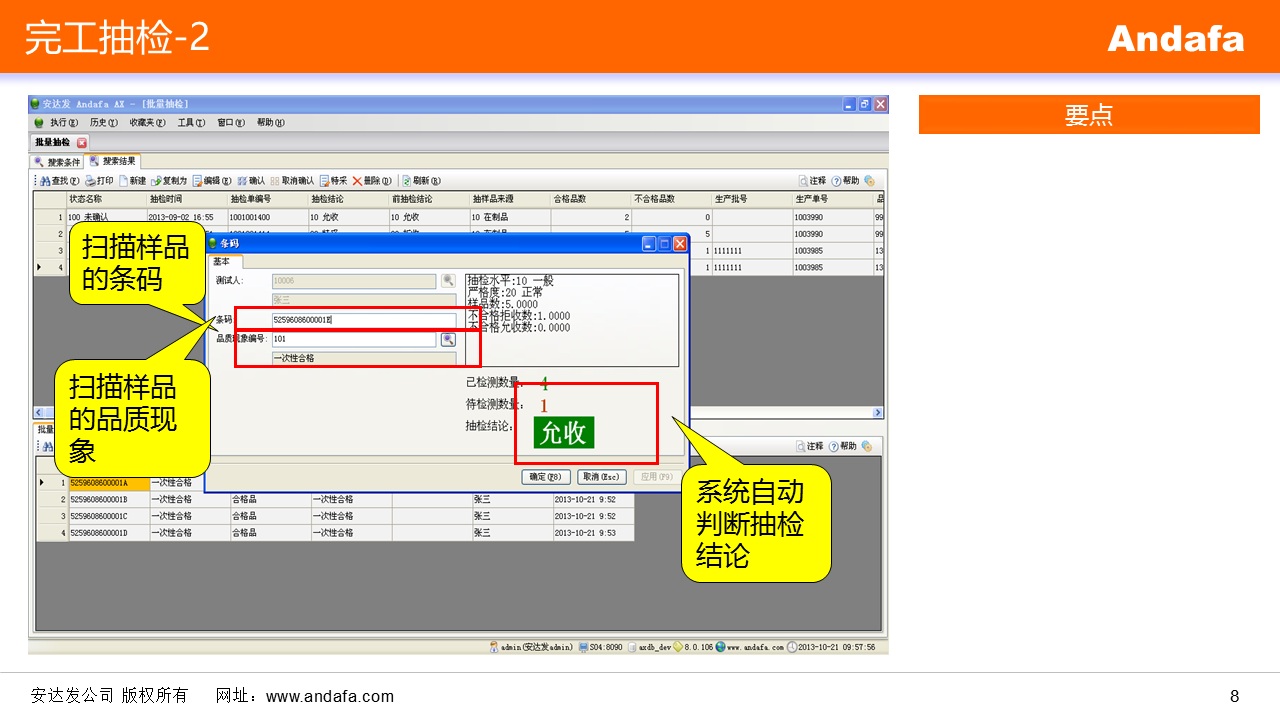This screenshot has width=1280, height=720.
Task: Refresh the list with 刷新 icon
Action: point(407,181)
